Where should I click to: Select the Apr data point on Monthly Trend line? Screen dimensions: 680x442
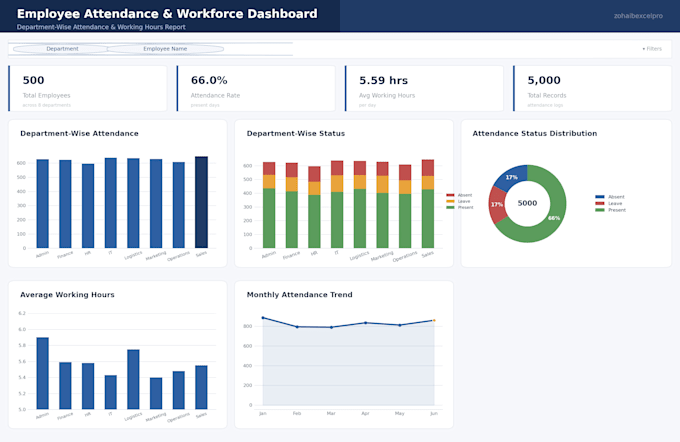pyautogui.click(x=366, y=323)
